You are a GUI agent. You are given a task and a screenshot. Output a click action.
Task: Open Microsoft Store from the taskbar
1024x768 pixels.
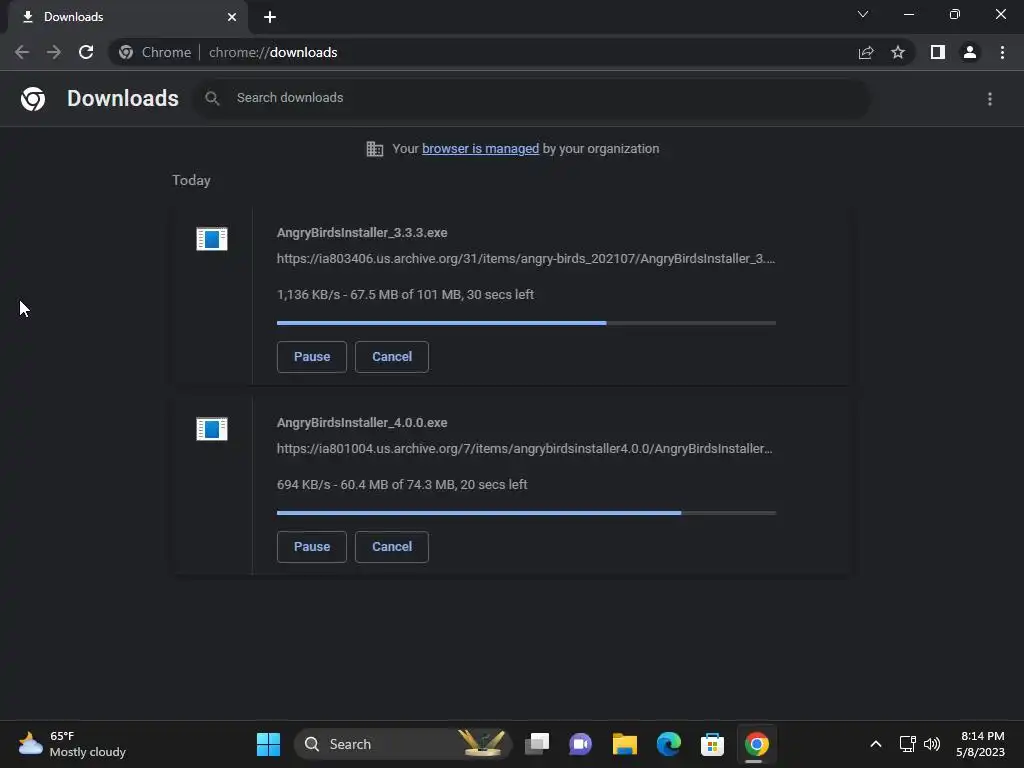pos(712,744)
